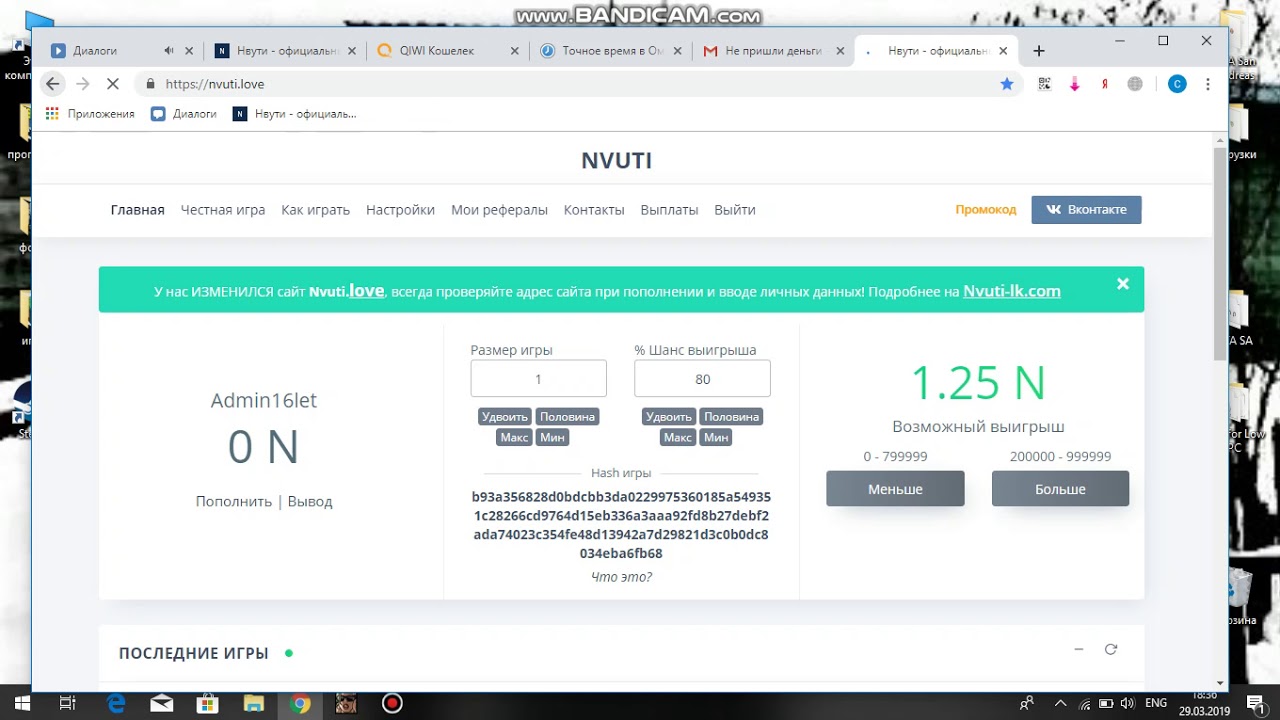Launch Microsoft Edge from the taskbar
The height and width of the screenshot is (720, 1280).
tap(116, 703)
